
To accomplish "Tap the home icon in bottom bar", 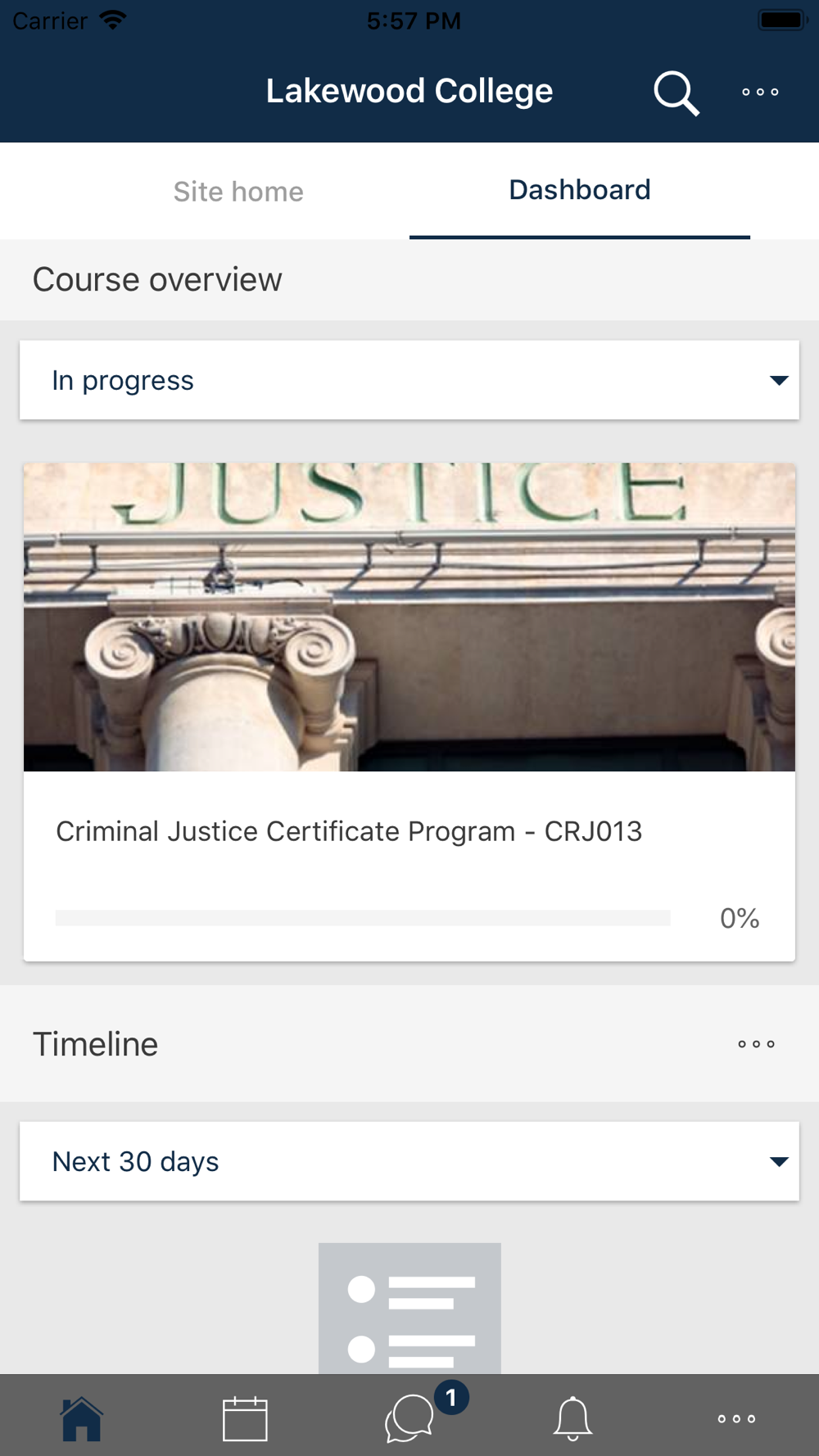I will pyautogui.click(x=82, y=1418).
